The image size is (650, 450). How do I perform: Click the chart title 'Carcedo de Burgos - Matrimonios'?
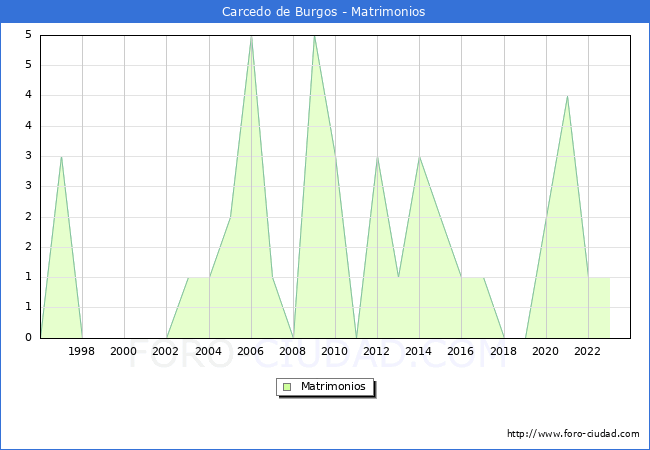[323, 12]
